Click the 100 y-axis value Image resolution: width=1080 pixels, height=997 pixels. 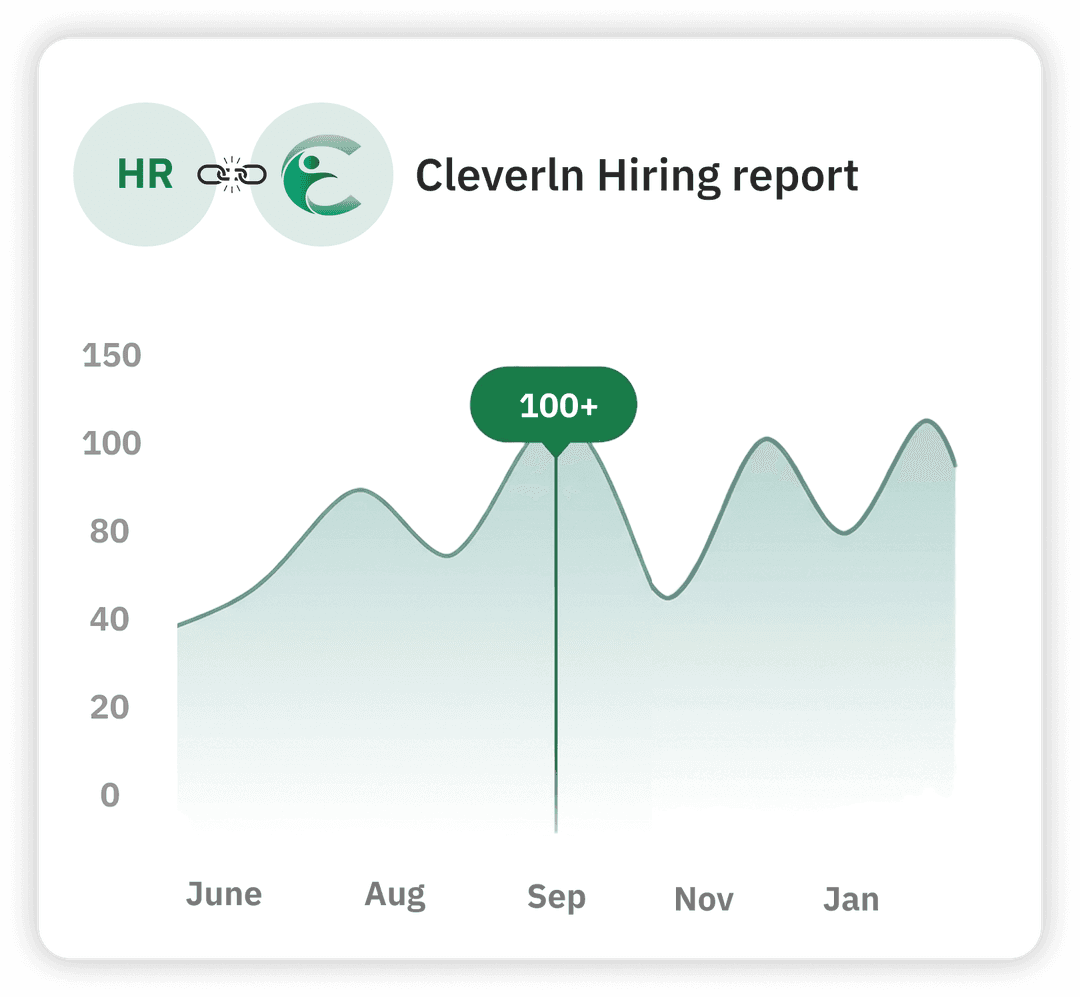pyautogui.click(x=112, y=443)
